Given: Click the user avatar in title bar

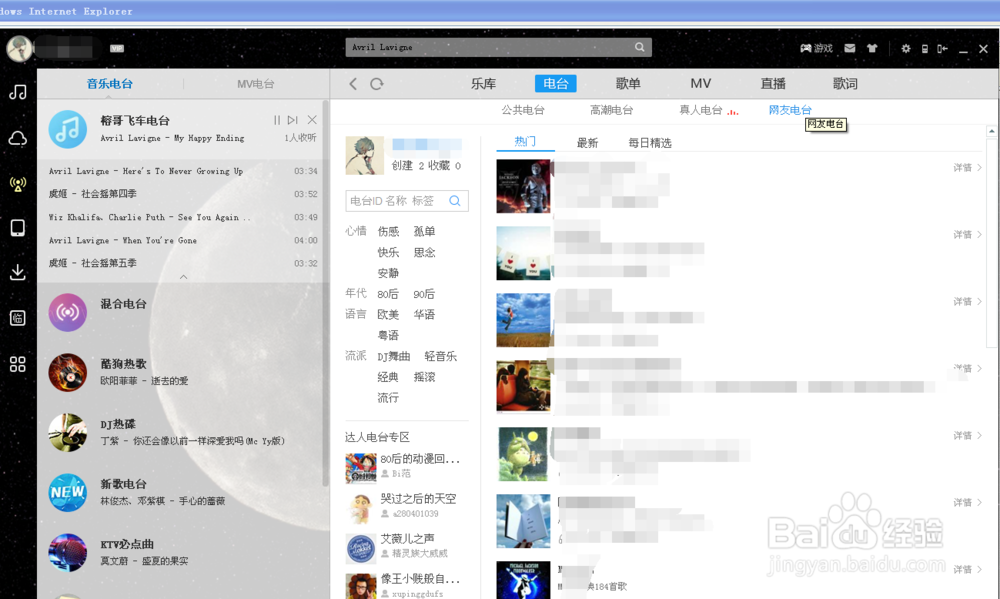Looking at the screenshot, I should 19,48.
